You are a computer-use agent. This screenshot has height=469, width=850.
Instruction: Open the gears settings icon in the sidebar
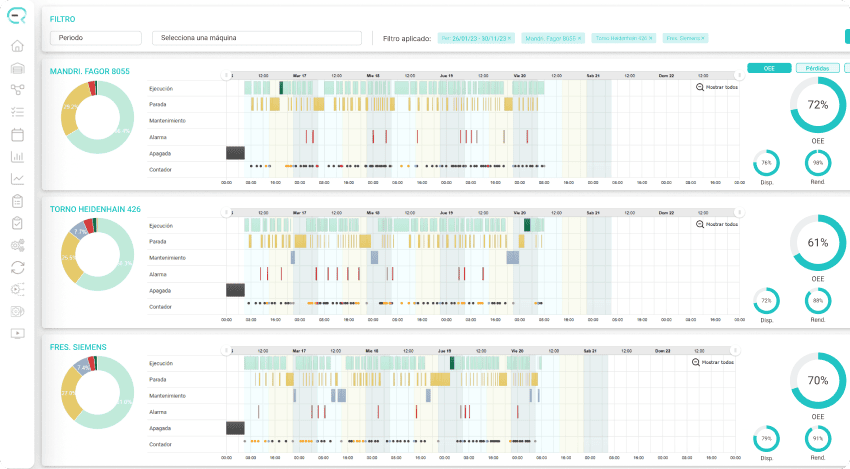click(x=17, y=246)
